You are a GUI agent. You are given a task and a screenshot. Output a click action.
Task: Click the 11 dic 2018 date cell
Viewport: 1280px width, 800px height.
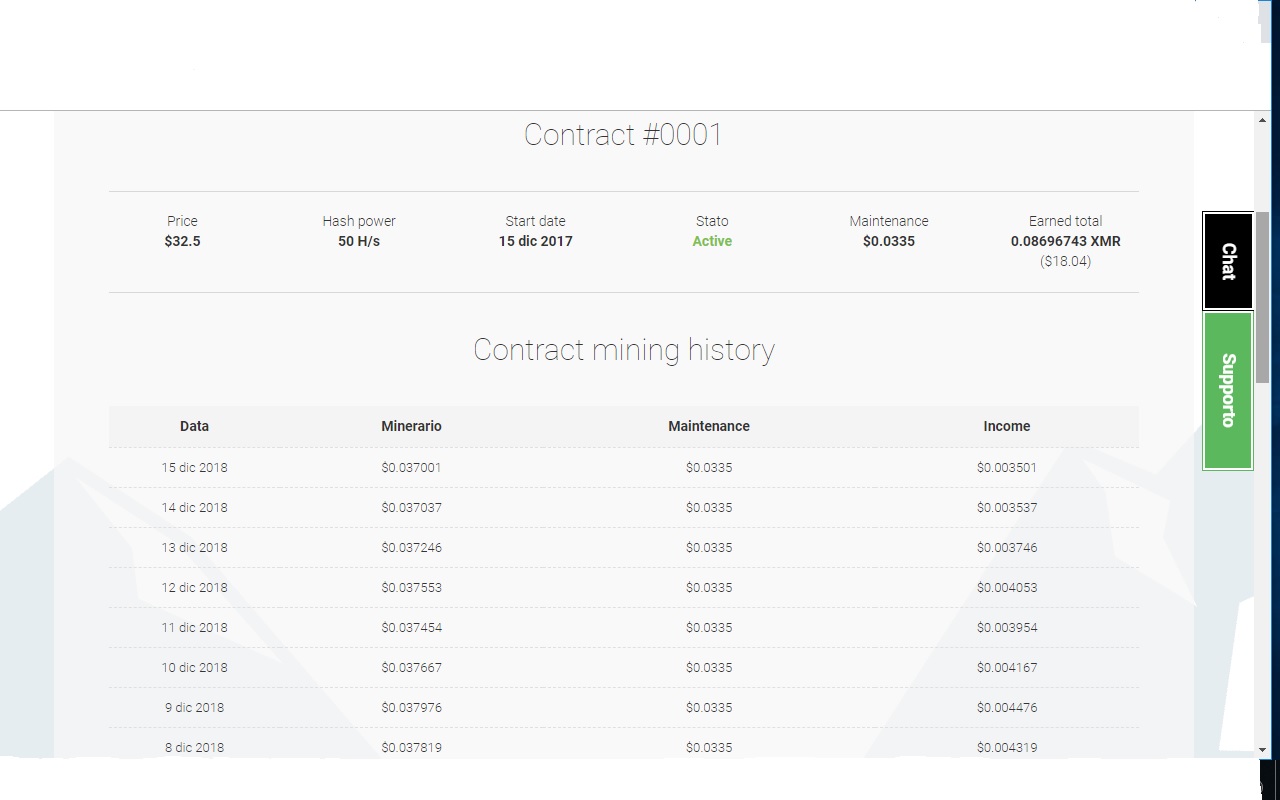point(194,627)
